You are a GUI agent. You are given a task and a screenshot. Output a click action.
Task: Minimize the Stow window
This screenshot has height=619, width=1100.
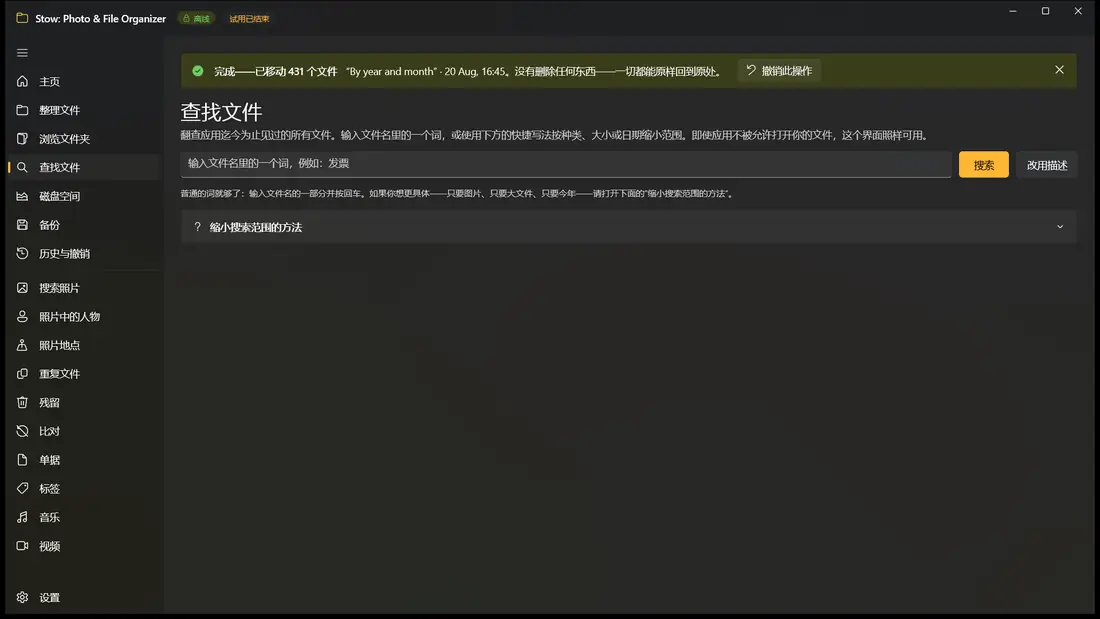1012,11
